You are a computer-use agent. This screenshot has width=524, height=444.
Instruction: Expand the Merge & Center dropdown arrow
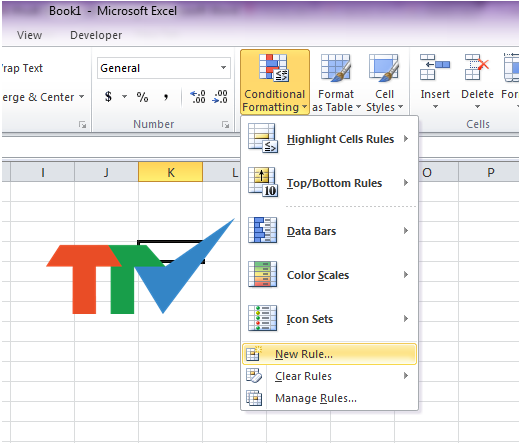[x=82, y=97]
